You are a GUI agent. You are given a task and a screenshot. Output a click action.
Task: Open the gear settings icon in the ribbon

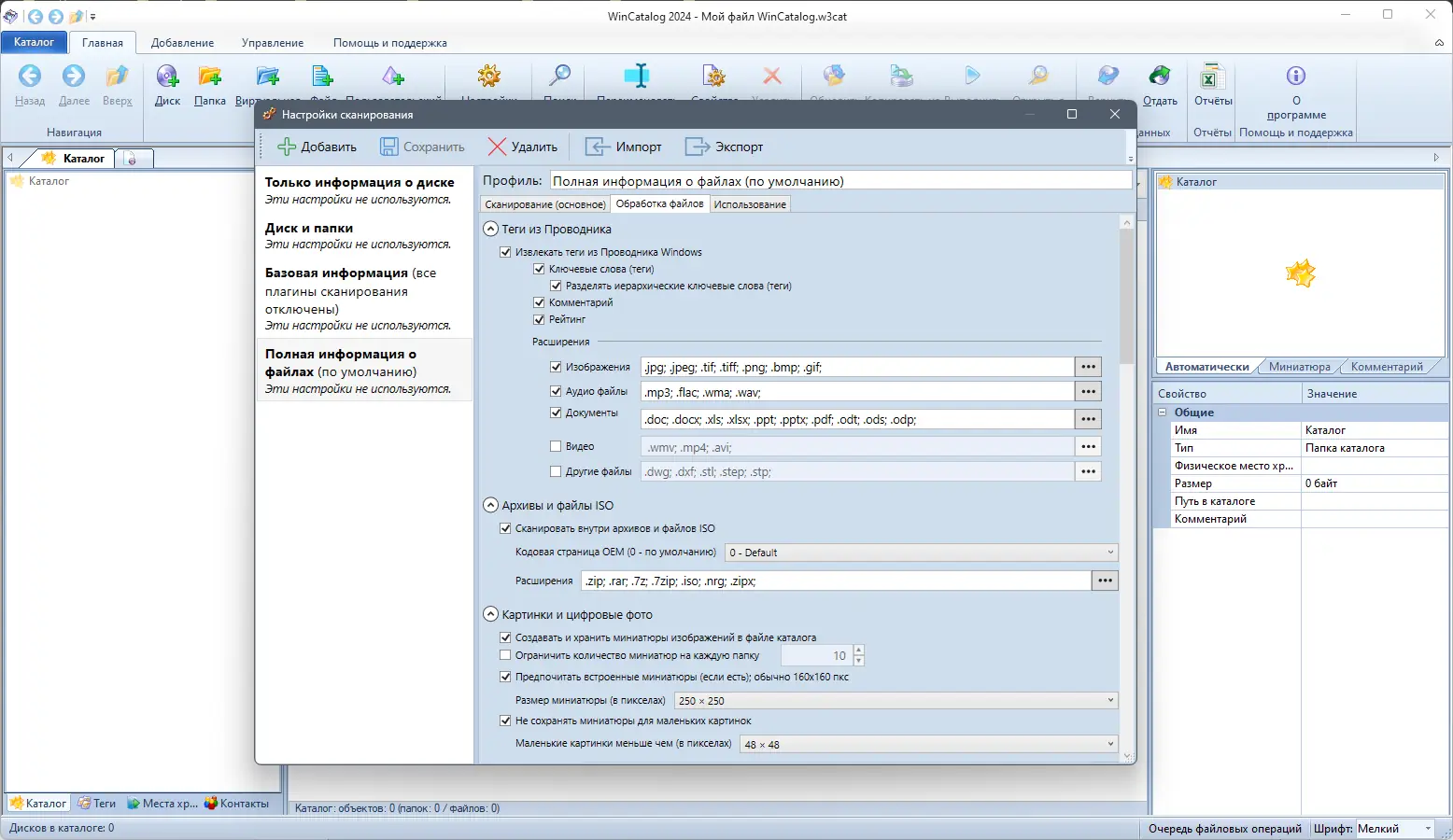[x=488, y=77]
